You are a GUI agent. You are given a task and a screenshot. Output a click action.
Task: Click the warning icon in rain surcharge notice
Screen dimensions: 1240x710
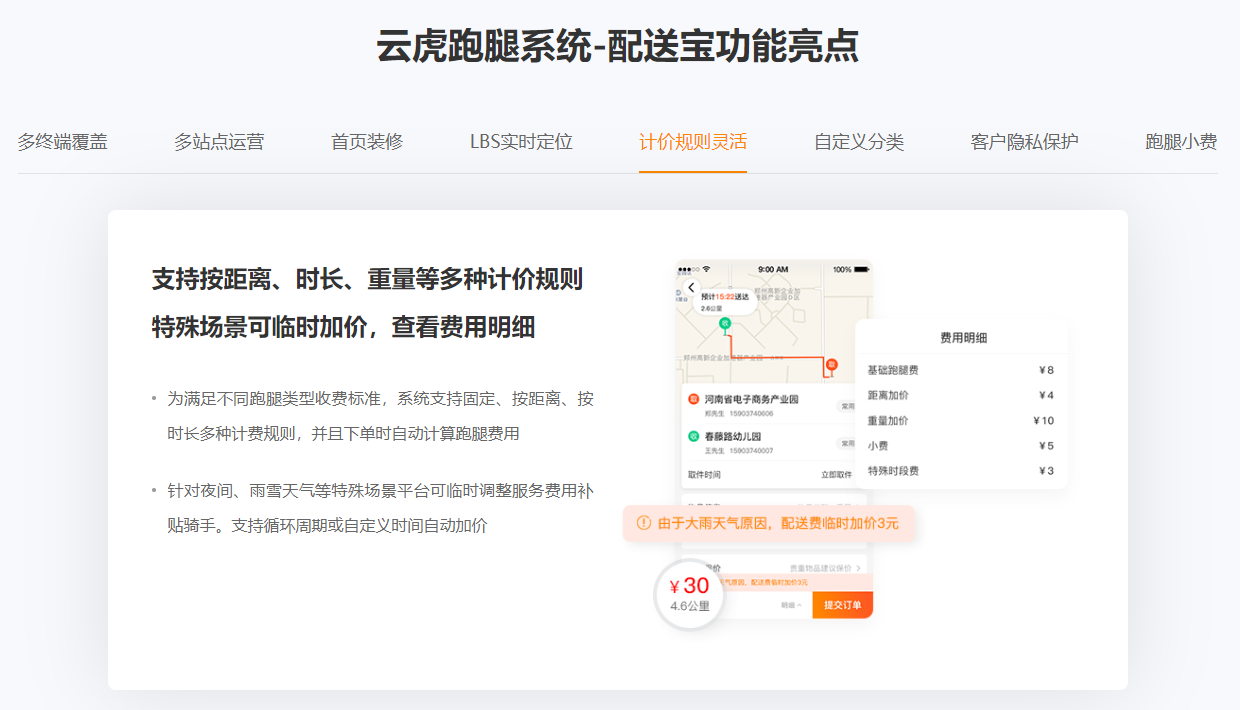643,523
